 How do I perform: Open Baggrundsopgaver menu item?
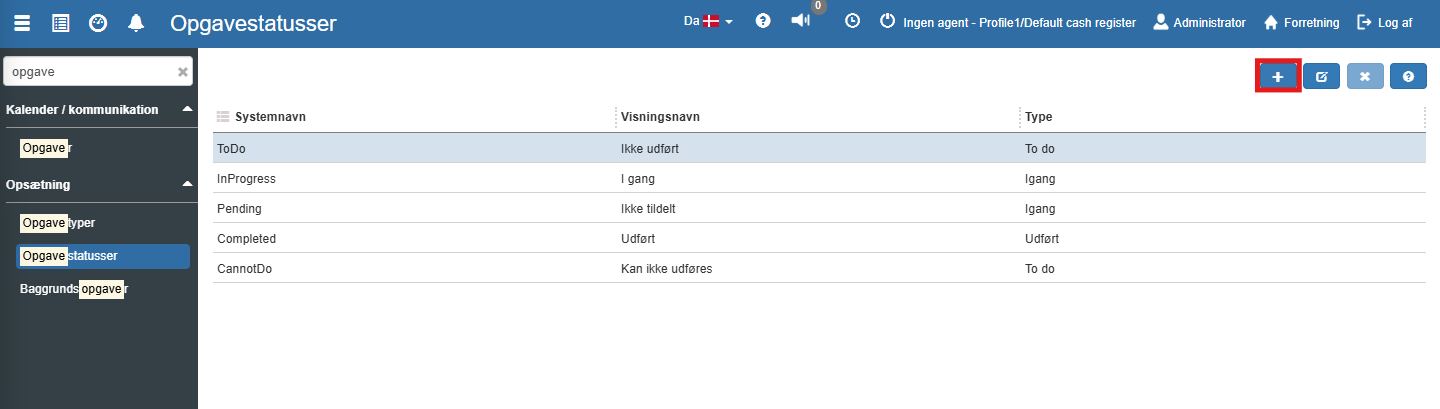74,289
